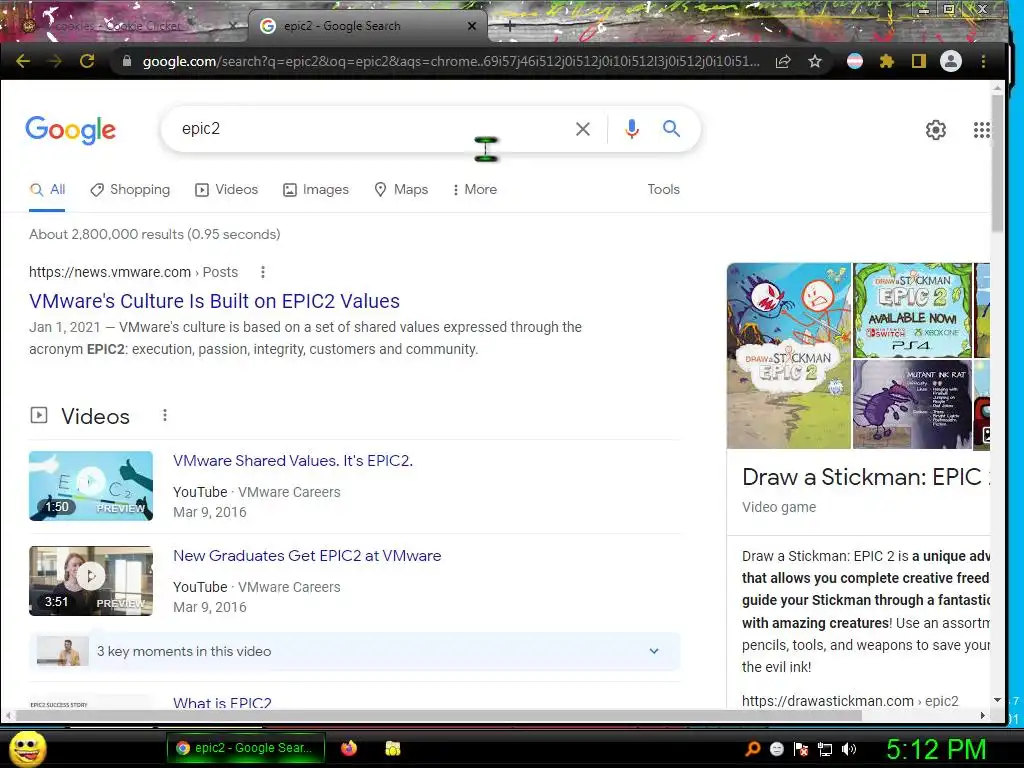
Task: Open the network tray icon
Action: (825, 749)
